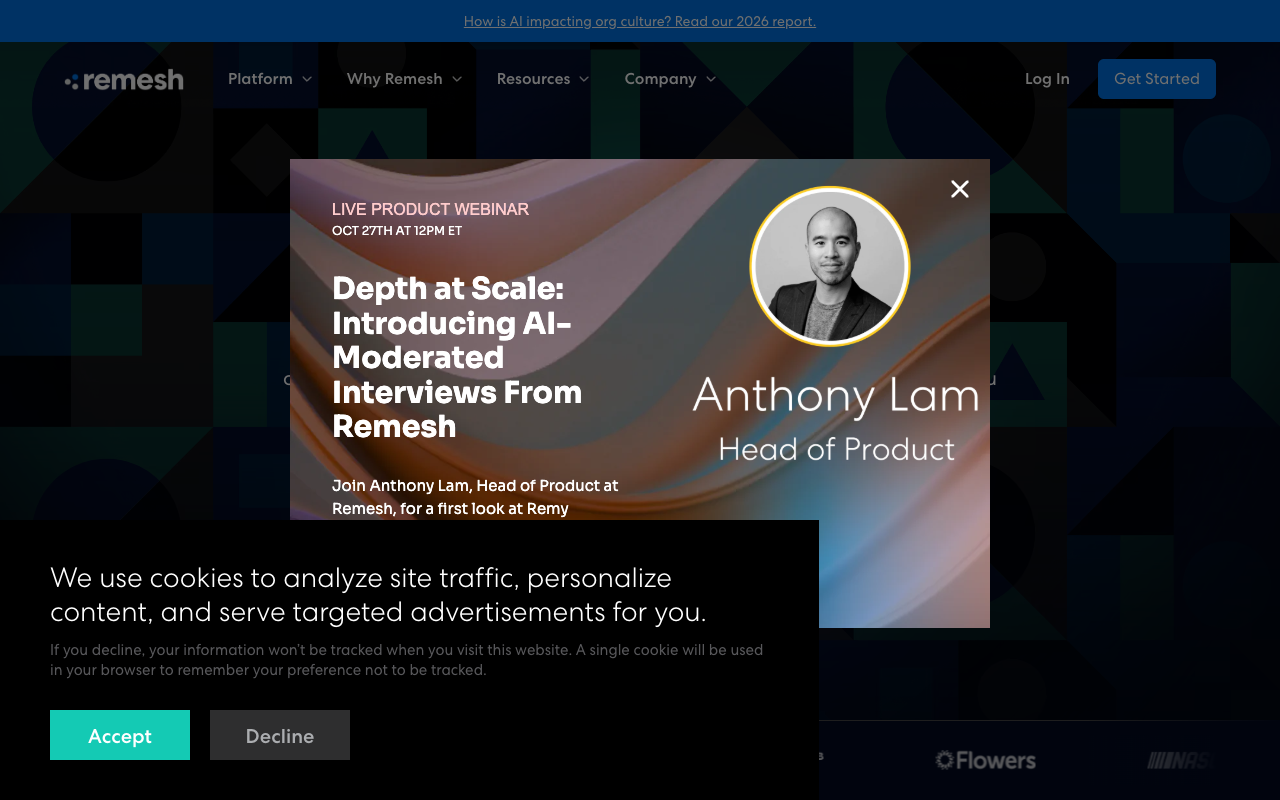Expand the Resources dropdown chevron

(x=584, y=79)
